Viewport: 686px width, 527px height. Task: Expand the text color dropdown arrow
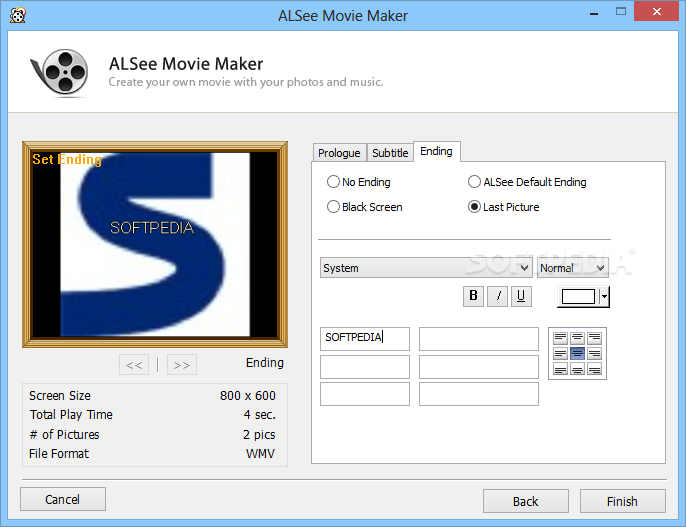604,297
